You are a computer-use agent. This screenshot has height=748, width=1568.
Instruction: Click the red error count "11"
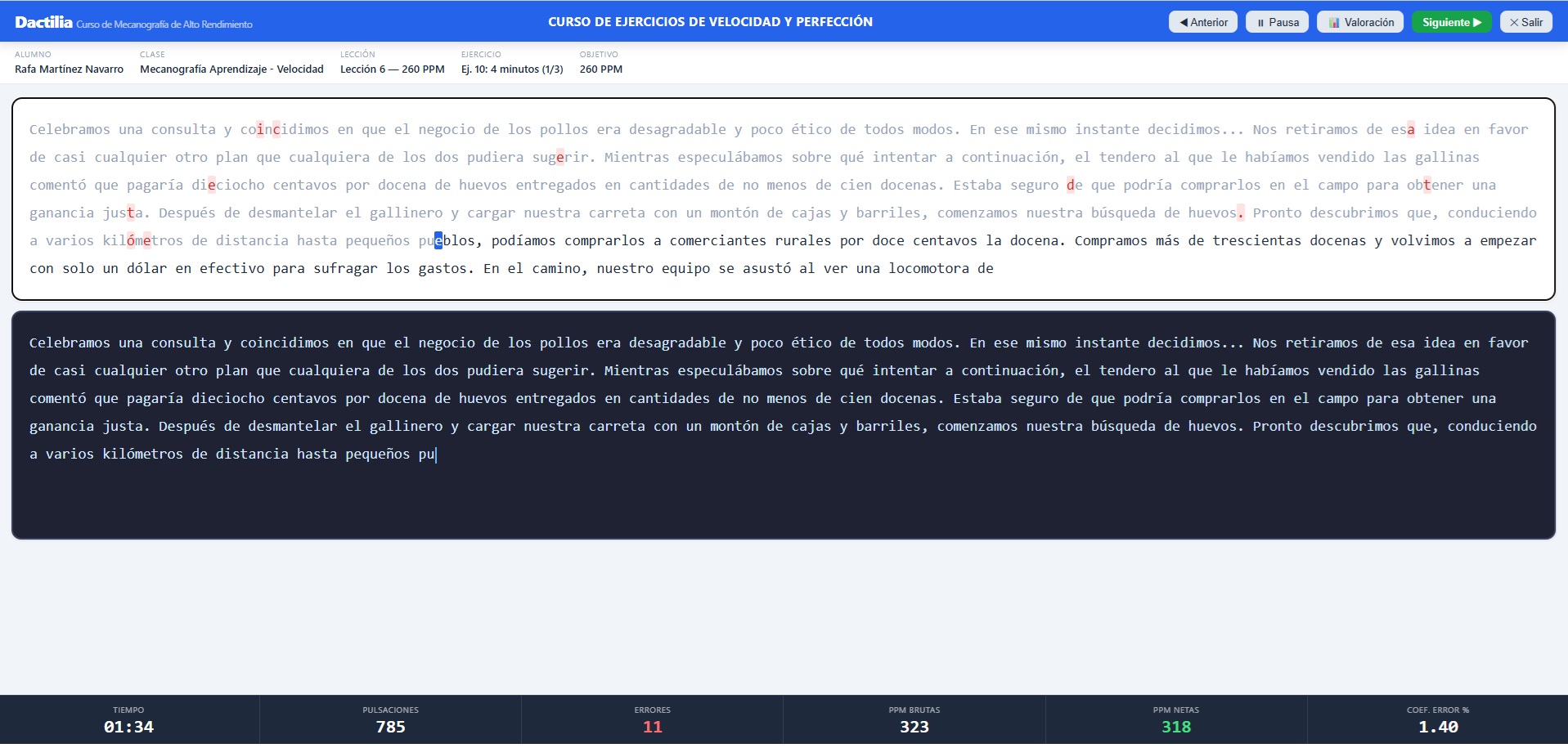pos(652,727)
